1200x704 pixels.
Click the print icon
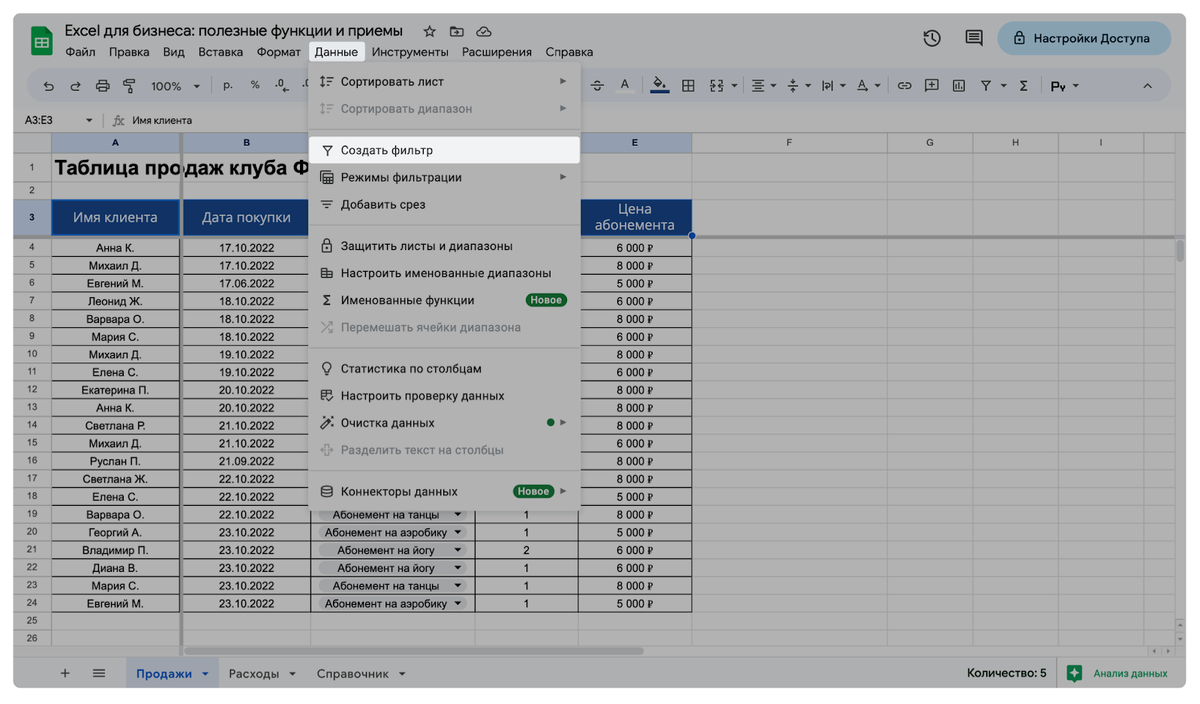(x=102, y=86)
